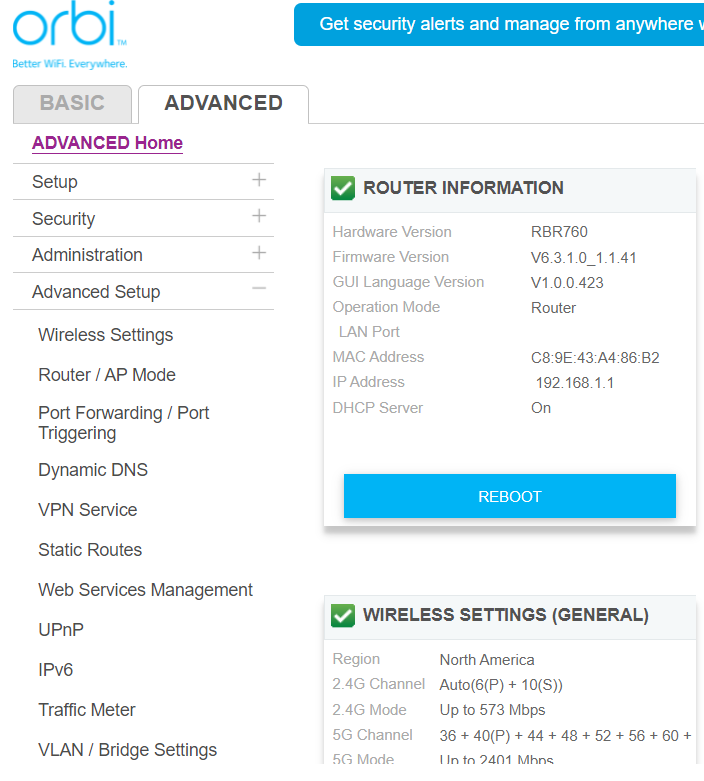Go to Router / AP Mode
Image resolution: width=704 pixels, height=781 pixels.
click(106, 375)
